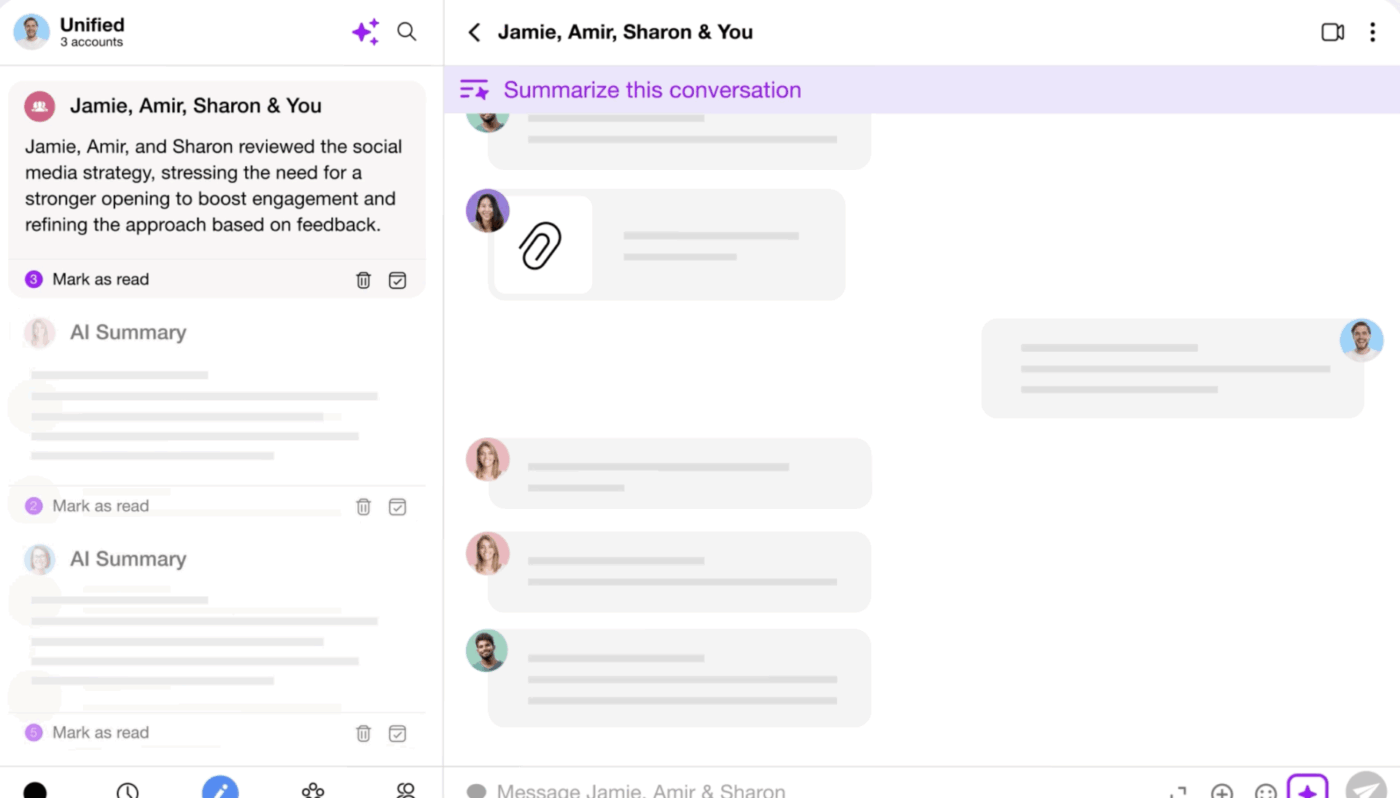Open the AI sparkle assistant beside search
This screenshot has width=1400, height=798.
pyautogui.click(x=365, y=32)
